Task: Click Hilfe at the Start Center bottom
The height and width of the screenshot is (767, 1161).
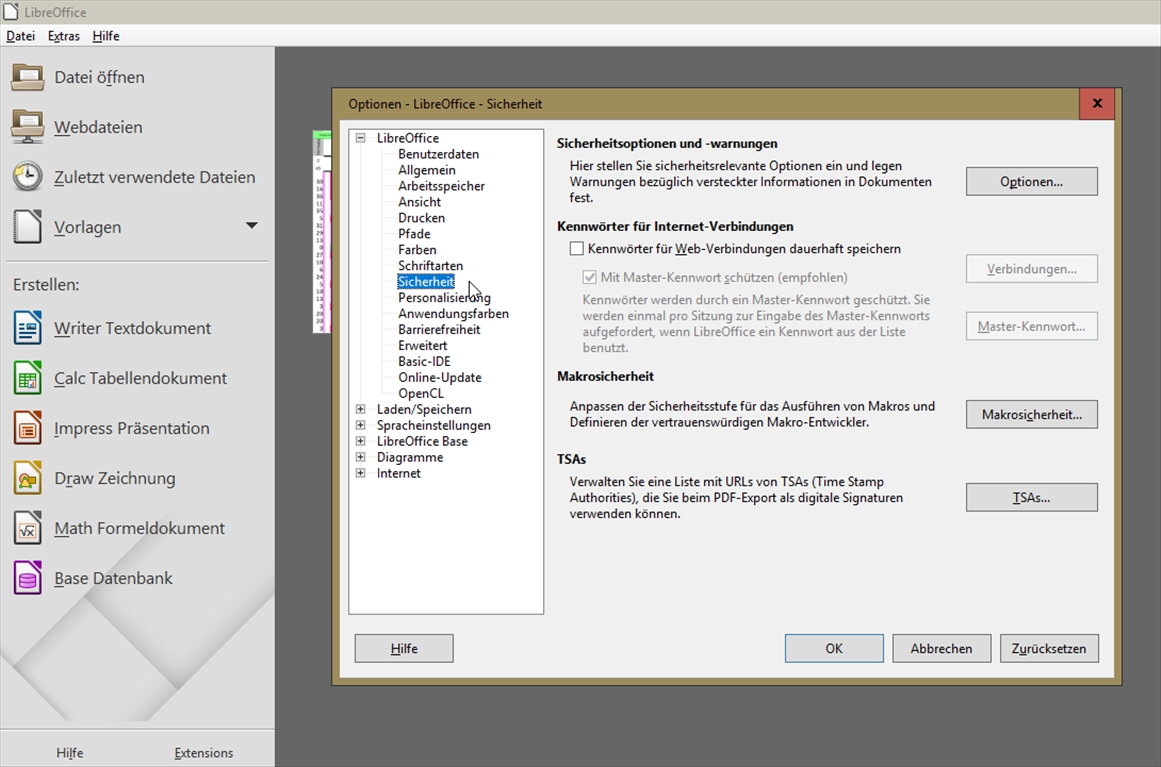Action: pos(70,753)
